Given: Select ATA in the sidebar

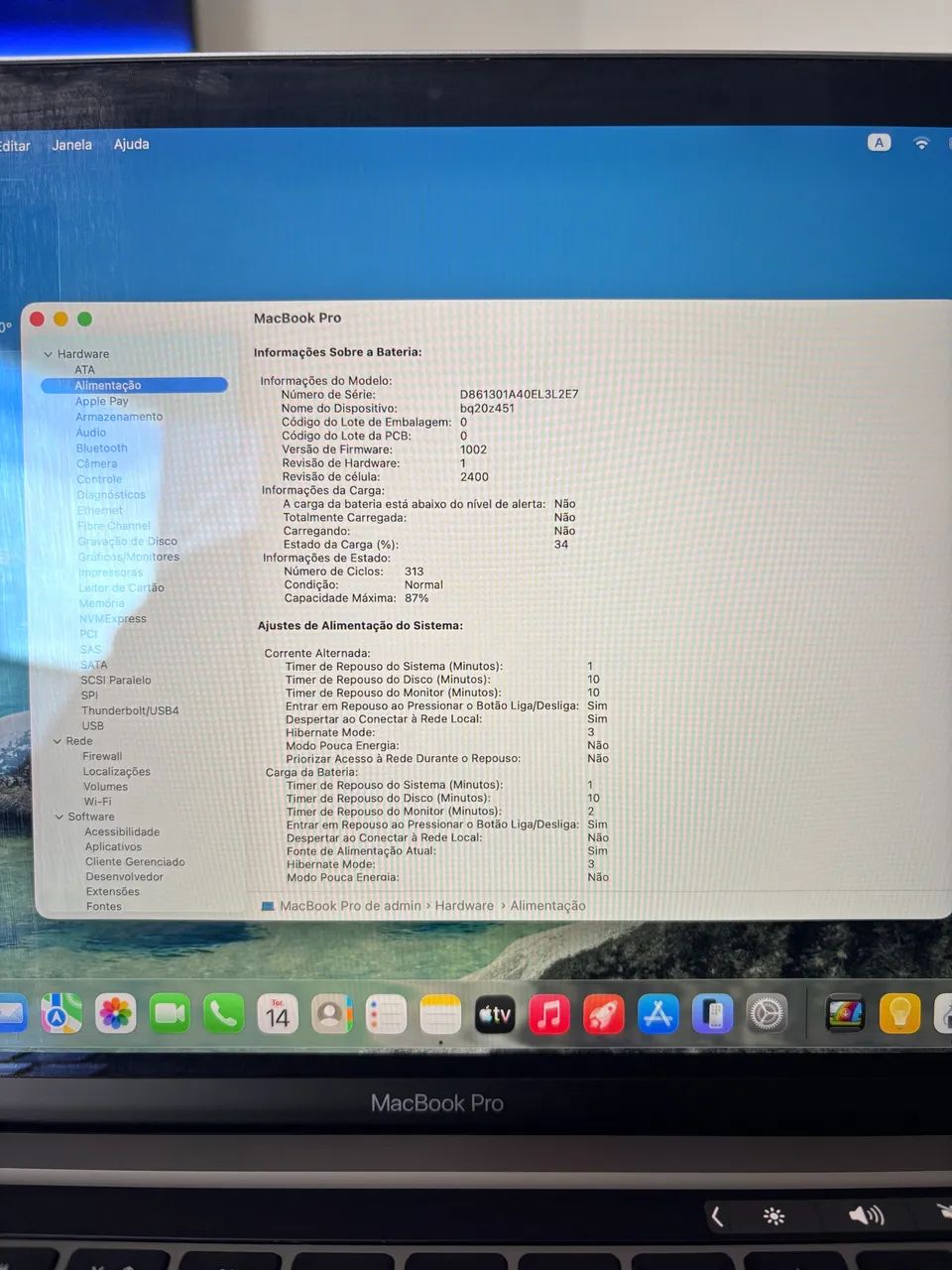Looking at the screenshot, I should tap(84, 370).
